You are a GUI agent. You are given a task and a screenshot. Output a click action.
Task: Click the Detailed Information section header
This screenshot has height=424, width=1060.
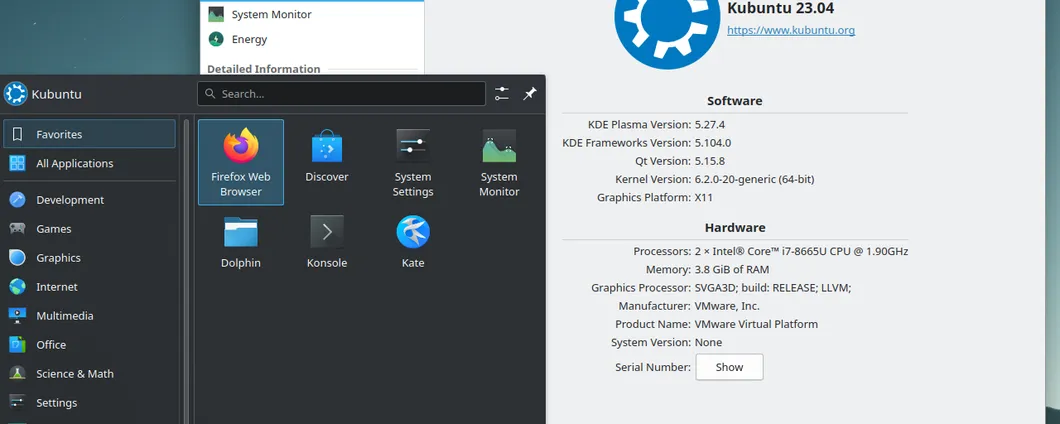tap(264, 69)
